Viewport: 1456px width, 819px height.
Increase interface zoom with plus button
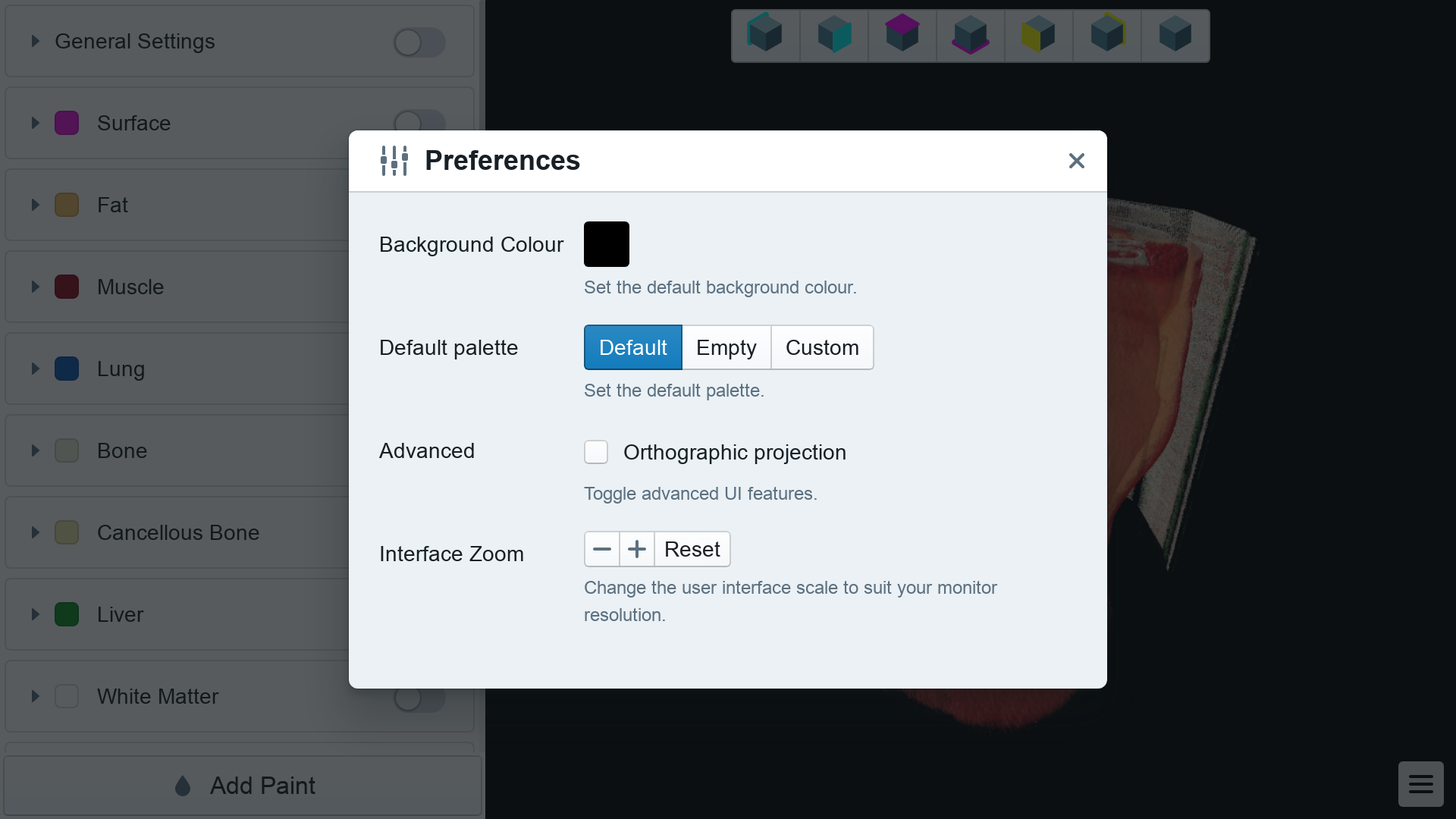click(636, 548)
